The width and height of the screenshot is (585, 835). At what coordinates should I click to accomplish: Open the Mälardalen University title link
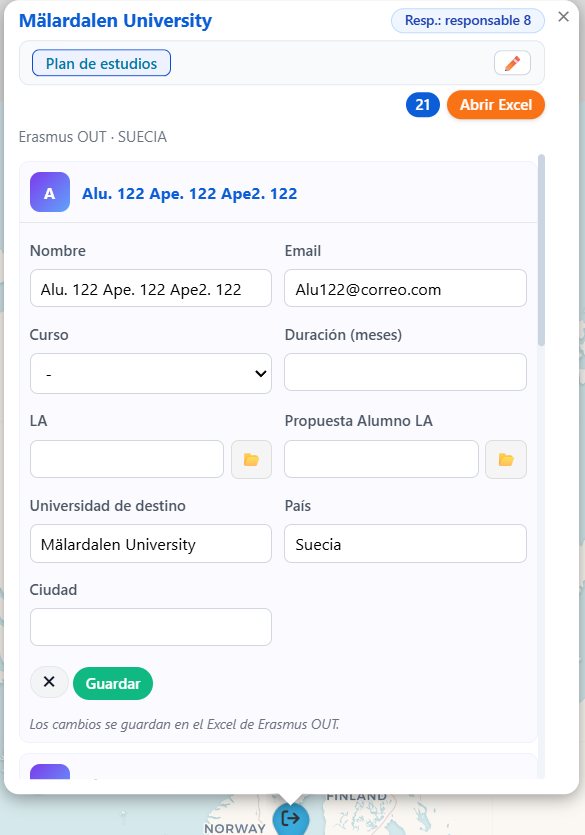(116, 21)
